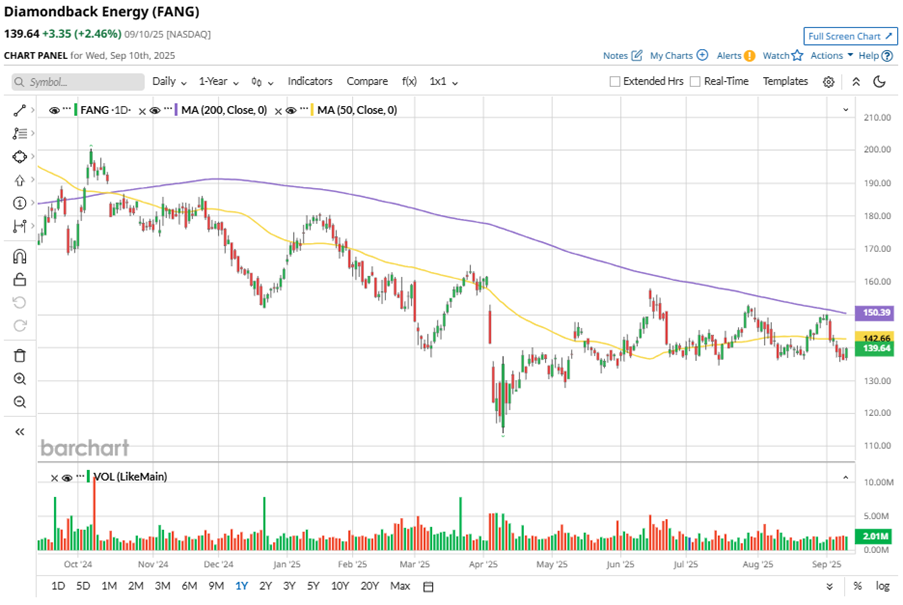This screenshot has height=605, width=903.
Task: Click the redo arrow icon
Action: [x=20, y=326]
